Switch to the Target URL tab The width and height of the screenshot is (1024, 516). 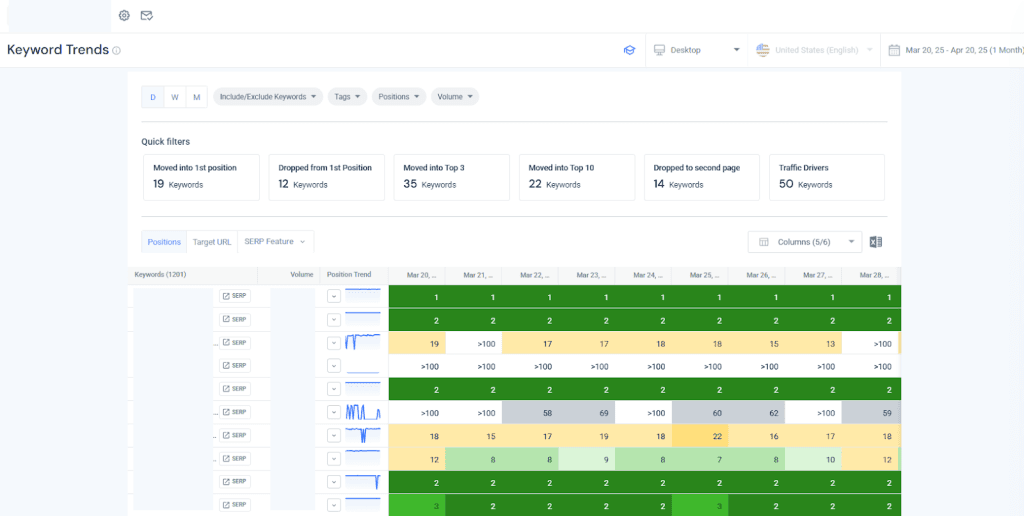212,242
